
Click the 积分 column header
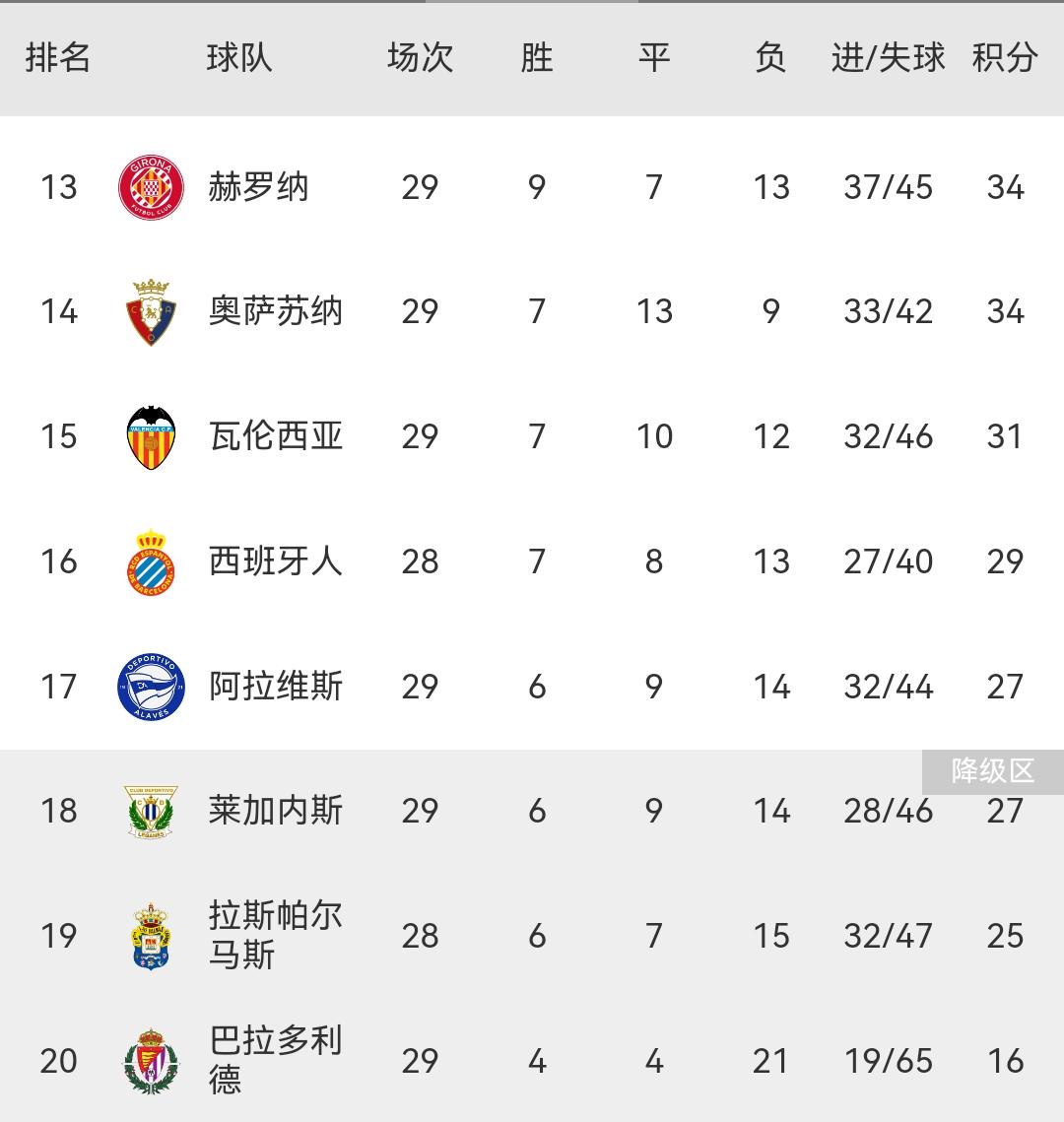pos(1005,58)
